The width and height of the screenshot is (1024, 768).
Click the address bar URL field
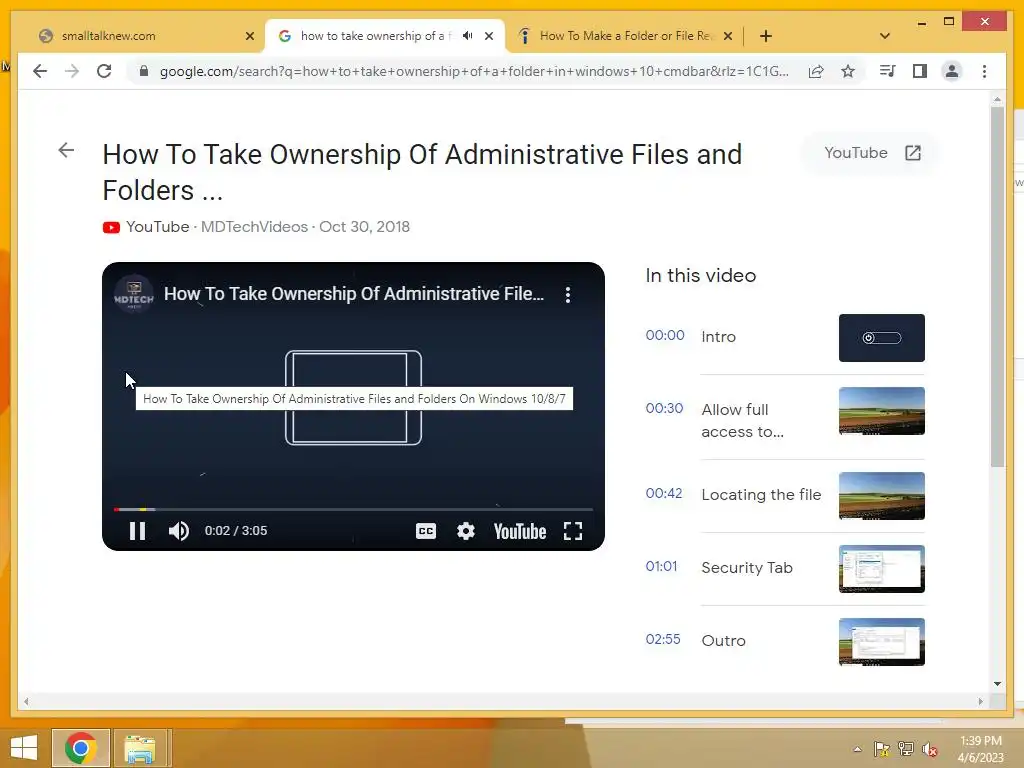473,71
